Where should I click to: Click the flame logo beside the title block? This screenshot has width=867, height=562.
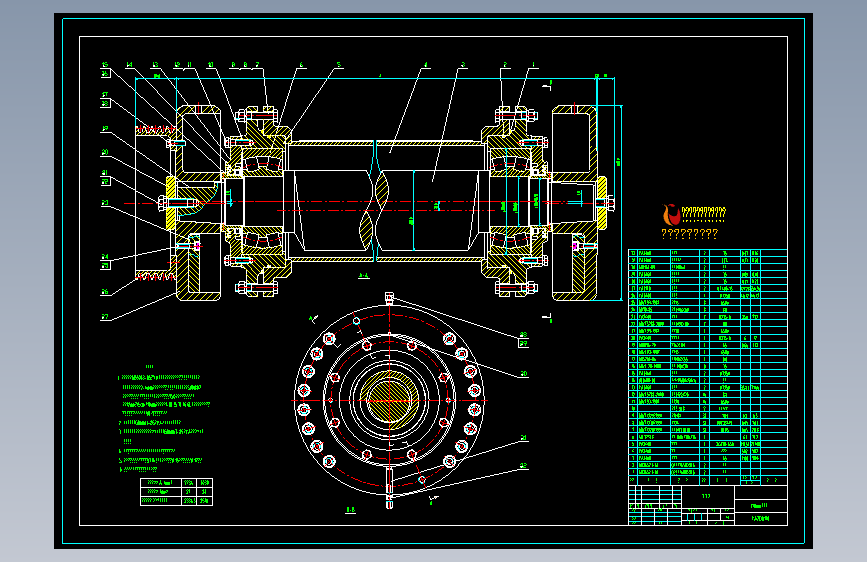pos(671,215)
